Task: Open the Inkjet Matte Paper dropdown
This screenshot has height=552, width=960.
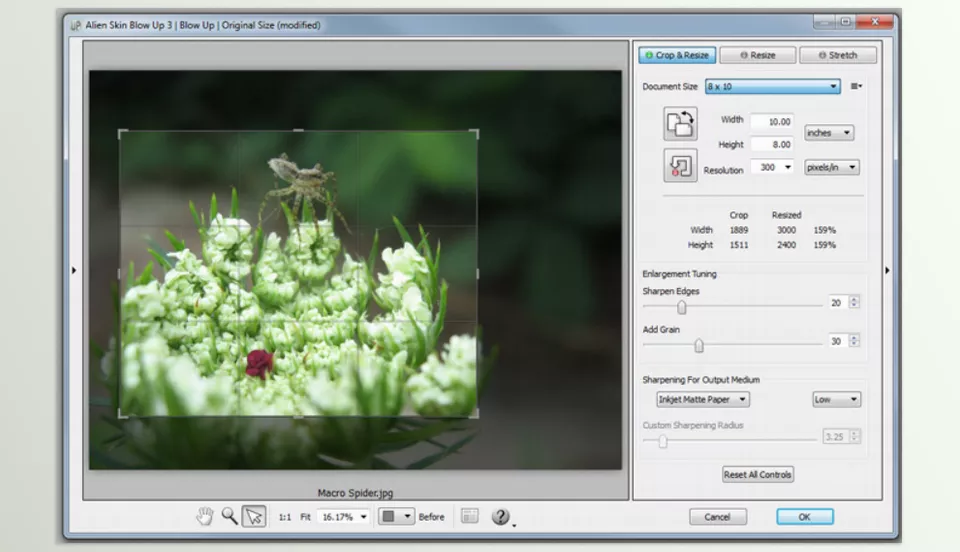Action: click(x=703, y=400)
